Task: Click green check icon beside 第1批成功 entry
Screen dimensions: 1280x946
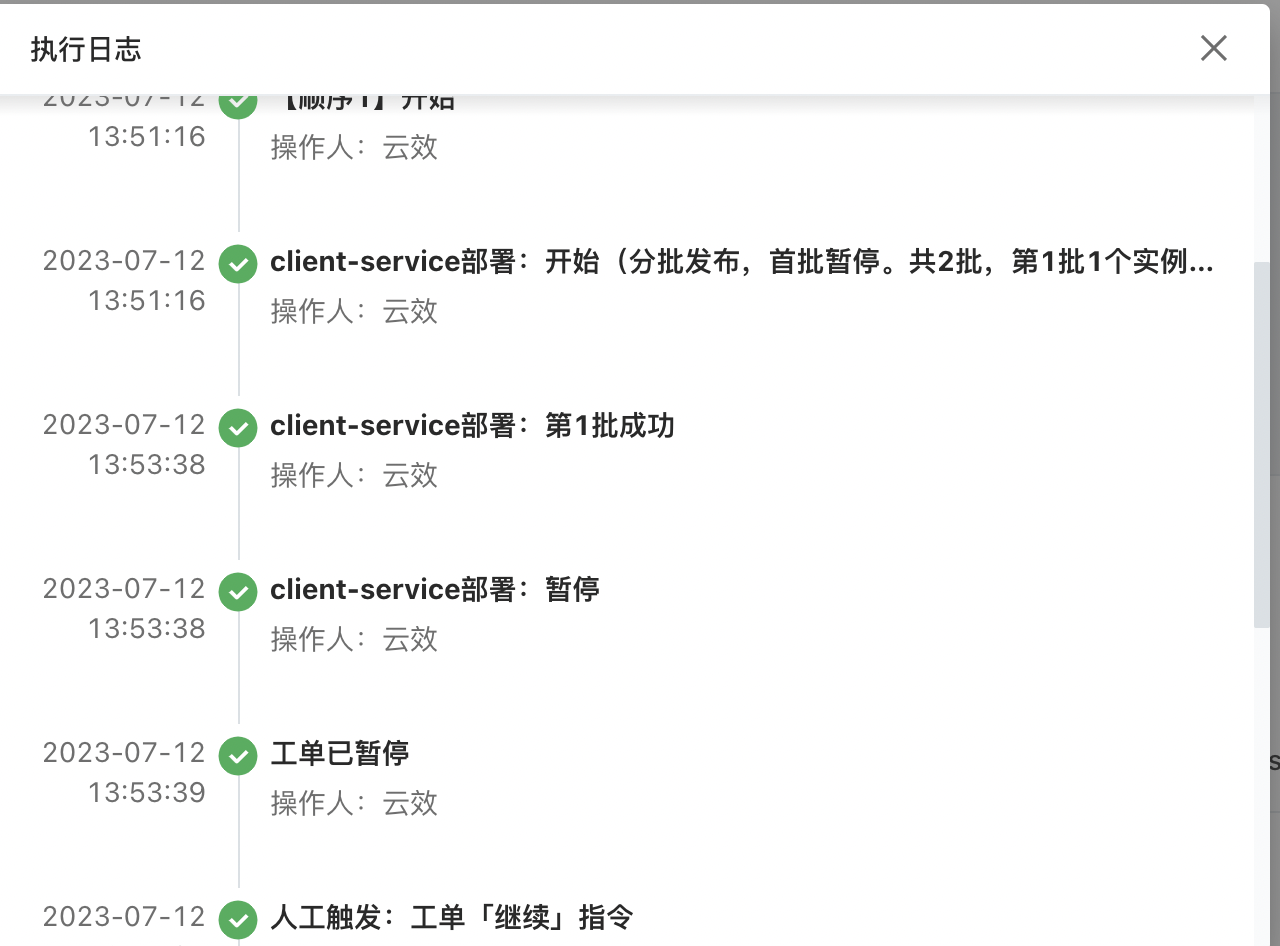Action: click(238, 428)
